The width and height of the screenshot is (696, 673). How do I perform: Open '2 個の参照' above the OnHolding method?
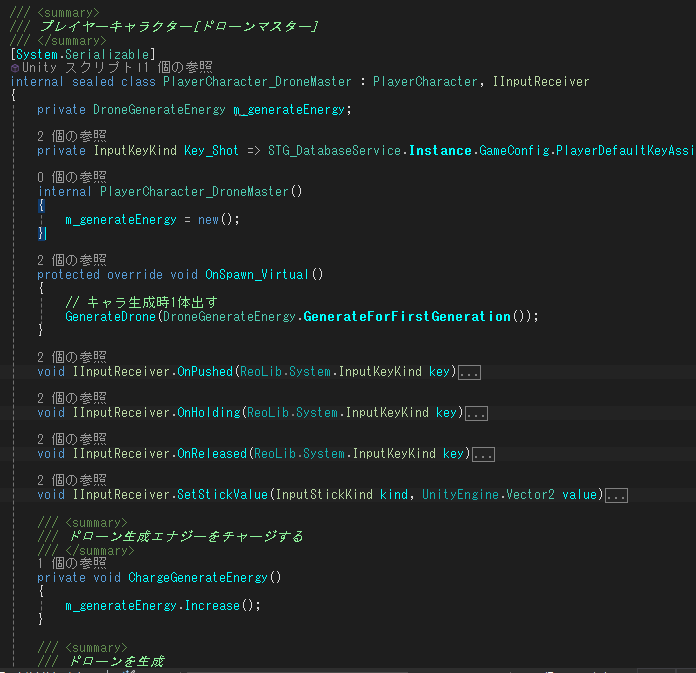(x=72, y=398)
